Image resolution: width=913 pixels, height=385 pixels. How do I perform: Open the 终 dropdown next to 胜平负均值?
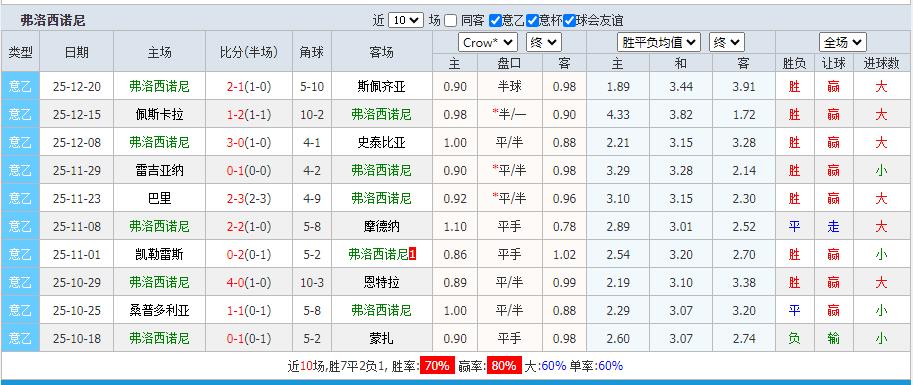pyautogui.click(x=727, y=43)
